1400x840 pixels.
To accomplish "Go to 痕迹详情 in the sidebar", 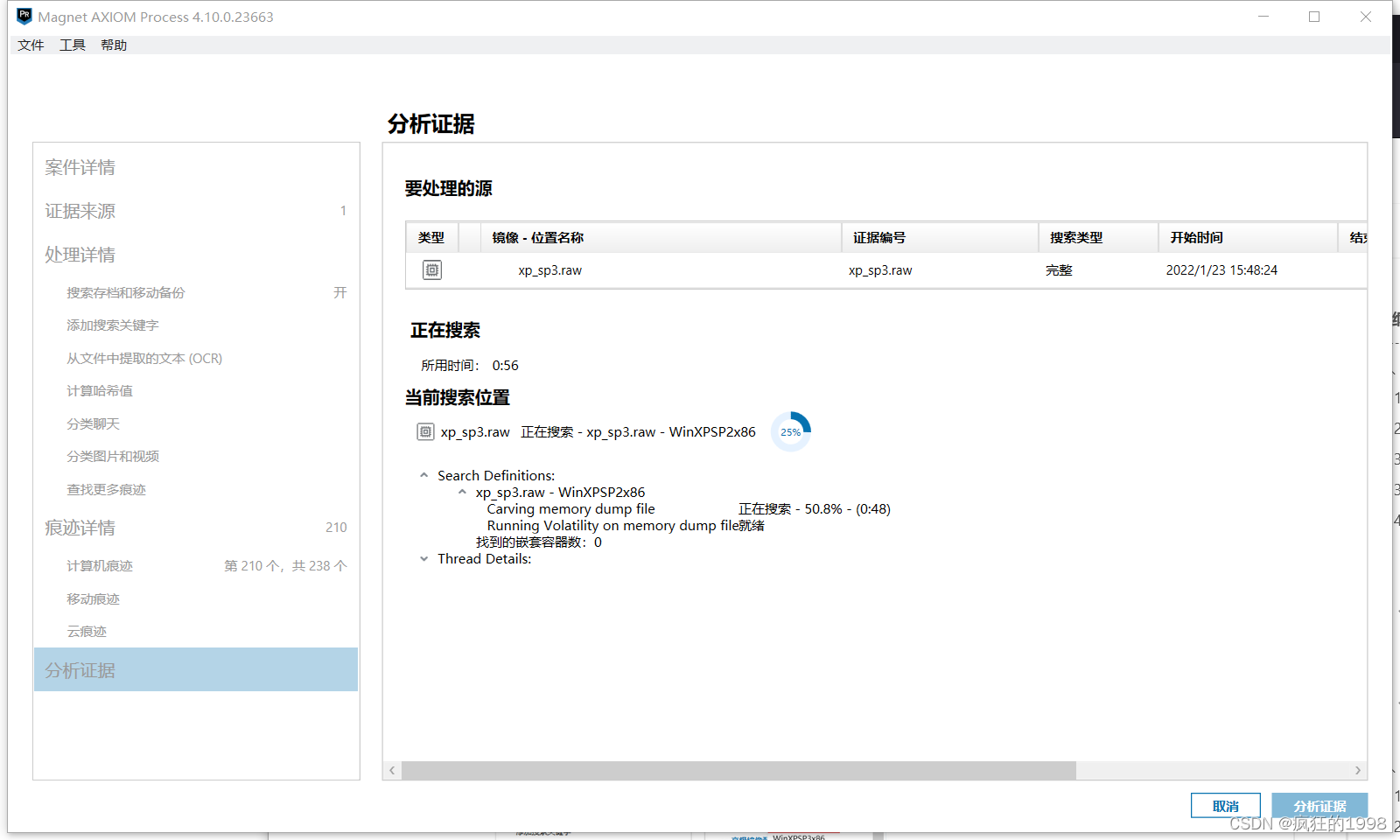I will 80,528.
